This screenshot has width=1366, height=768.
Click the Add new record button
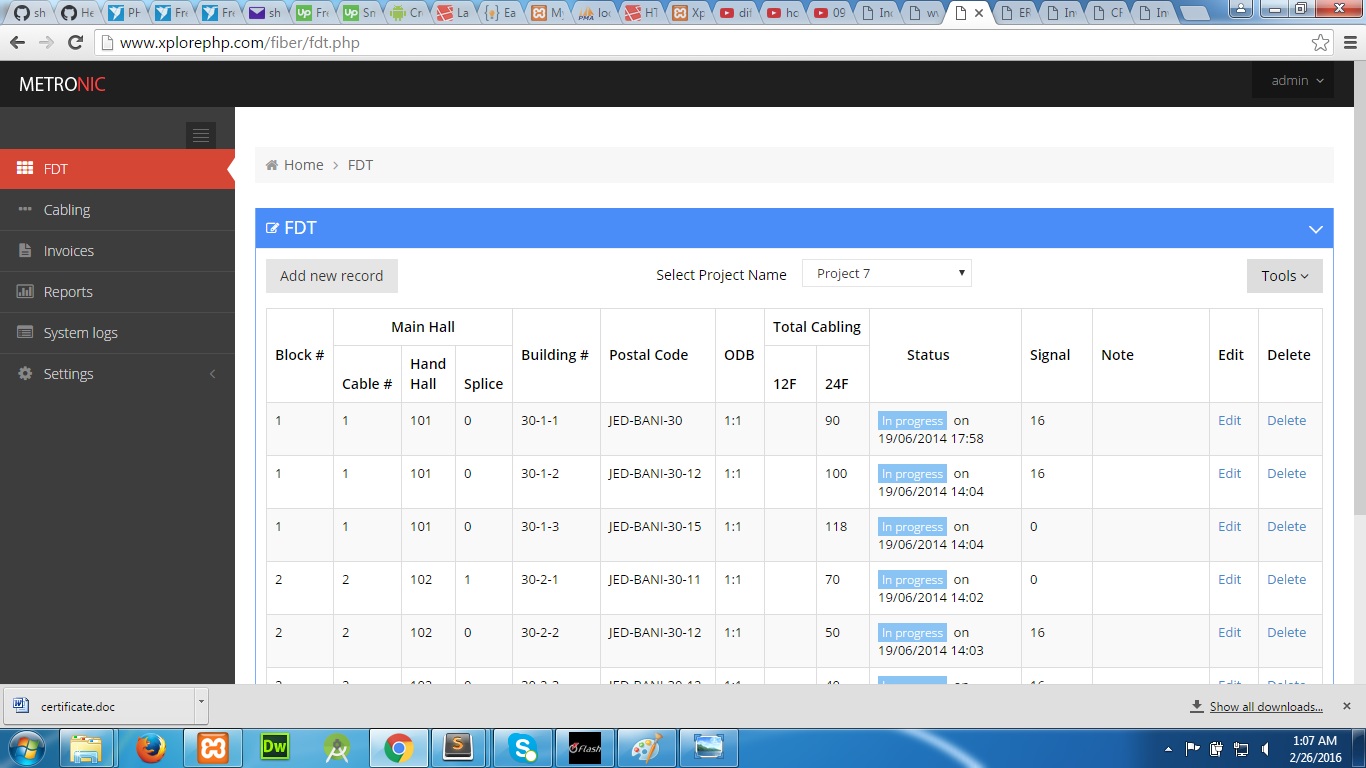pyautogui.click(x=331, y=276)
